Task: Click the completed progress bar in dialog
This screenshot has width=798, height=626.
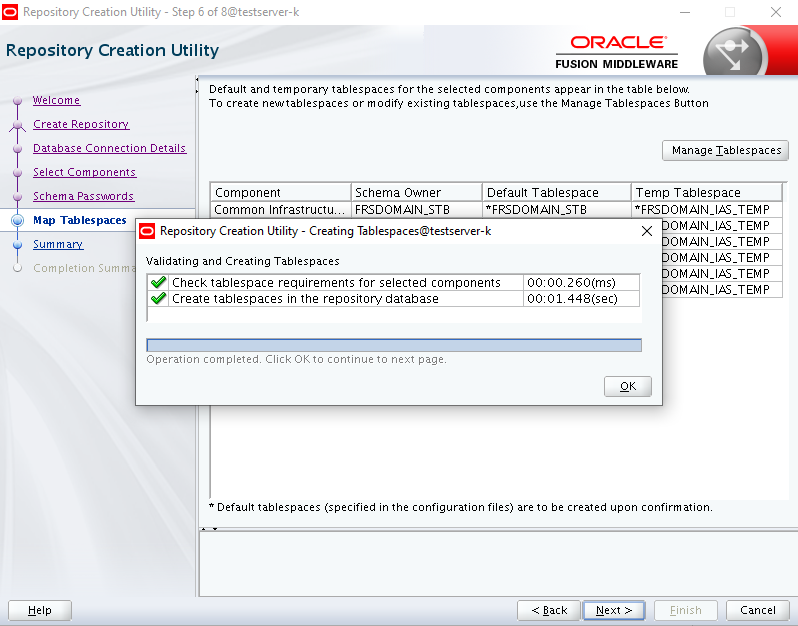Action: [x=394, y=345]
